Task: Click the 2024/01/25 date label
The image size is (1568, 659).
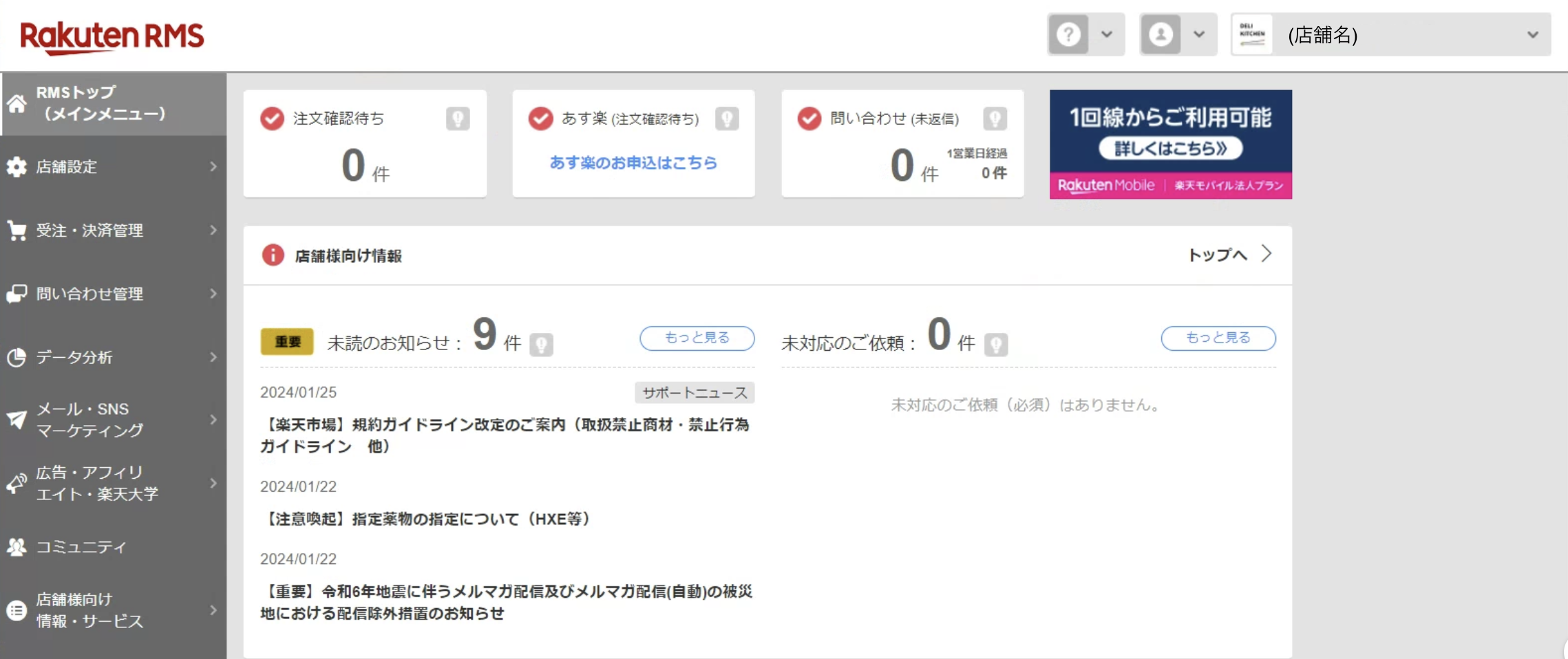Action: (x=298, y=392)
